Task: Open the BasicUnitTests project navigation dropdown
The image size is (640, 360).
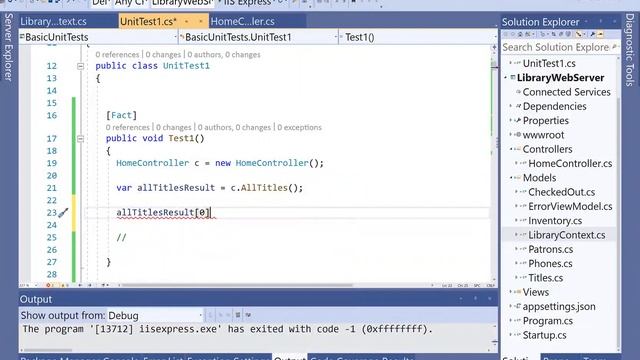Action: (x=176, y=37)
